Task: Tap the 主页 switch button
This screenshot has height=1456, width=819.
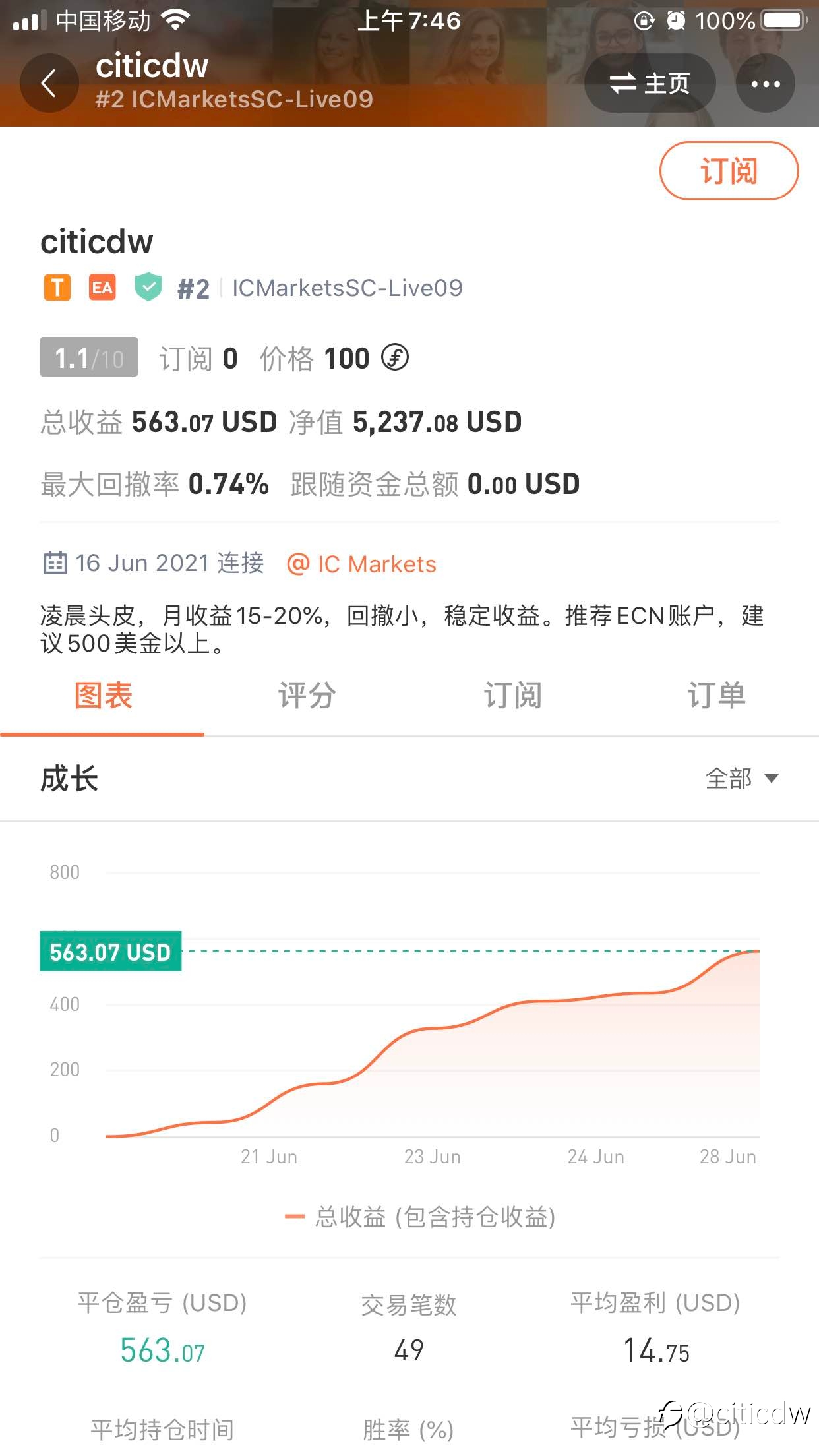Action: (x=650, y=84)
